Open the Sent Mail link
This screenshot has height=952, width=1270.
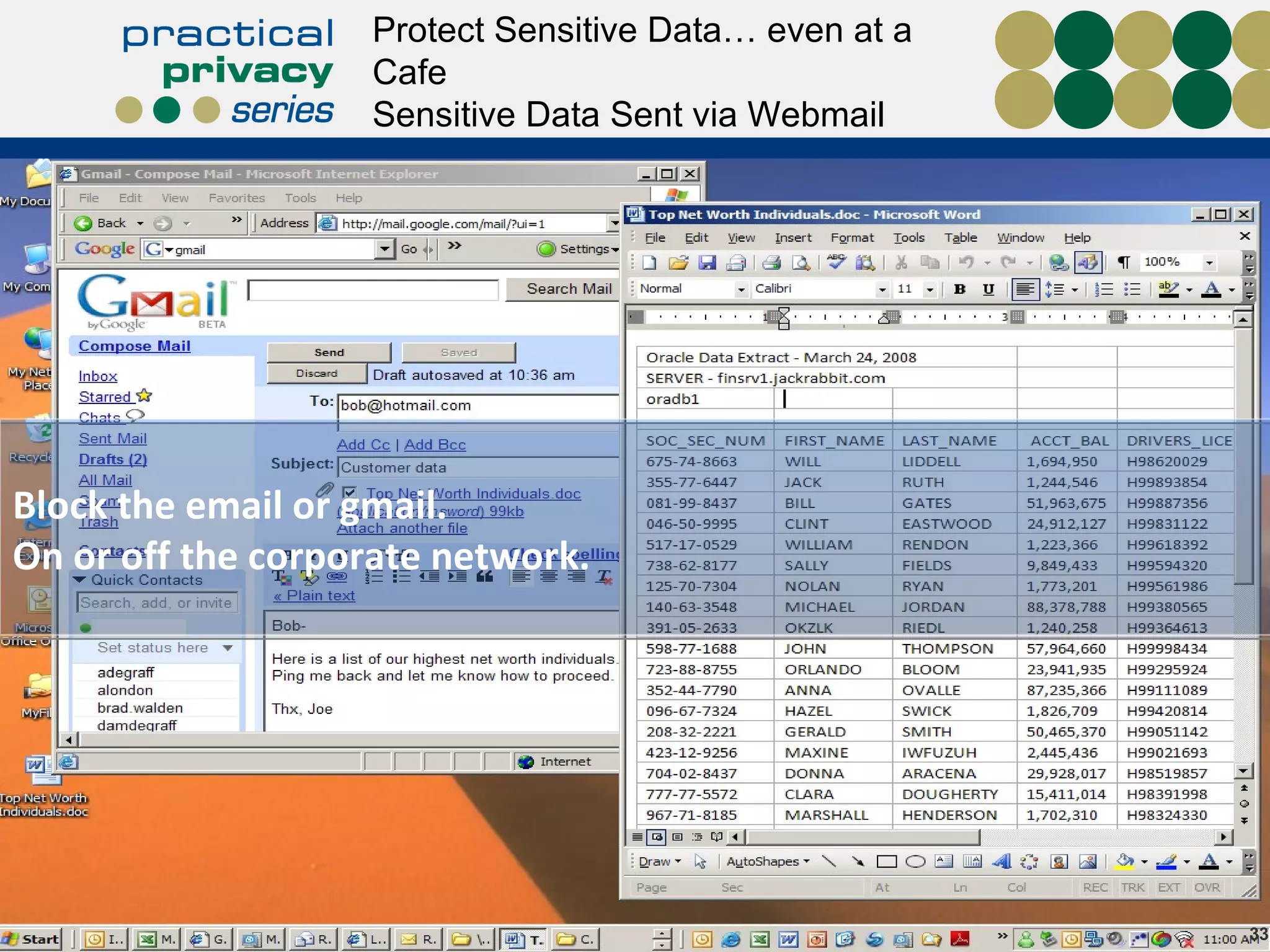tap(112, 439)
